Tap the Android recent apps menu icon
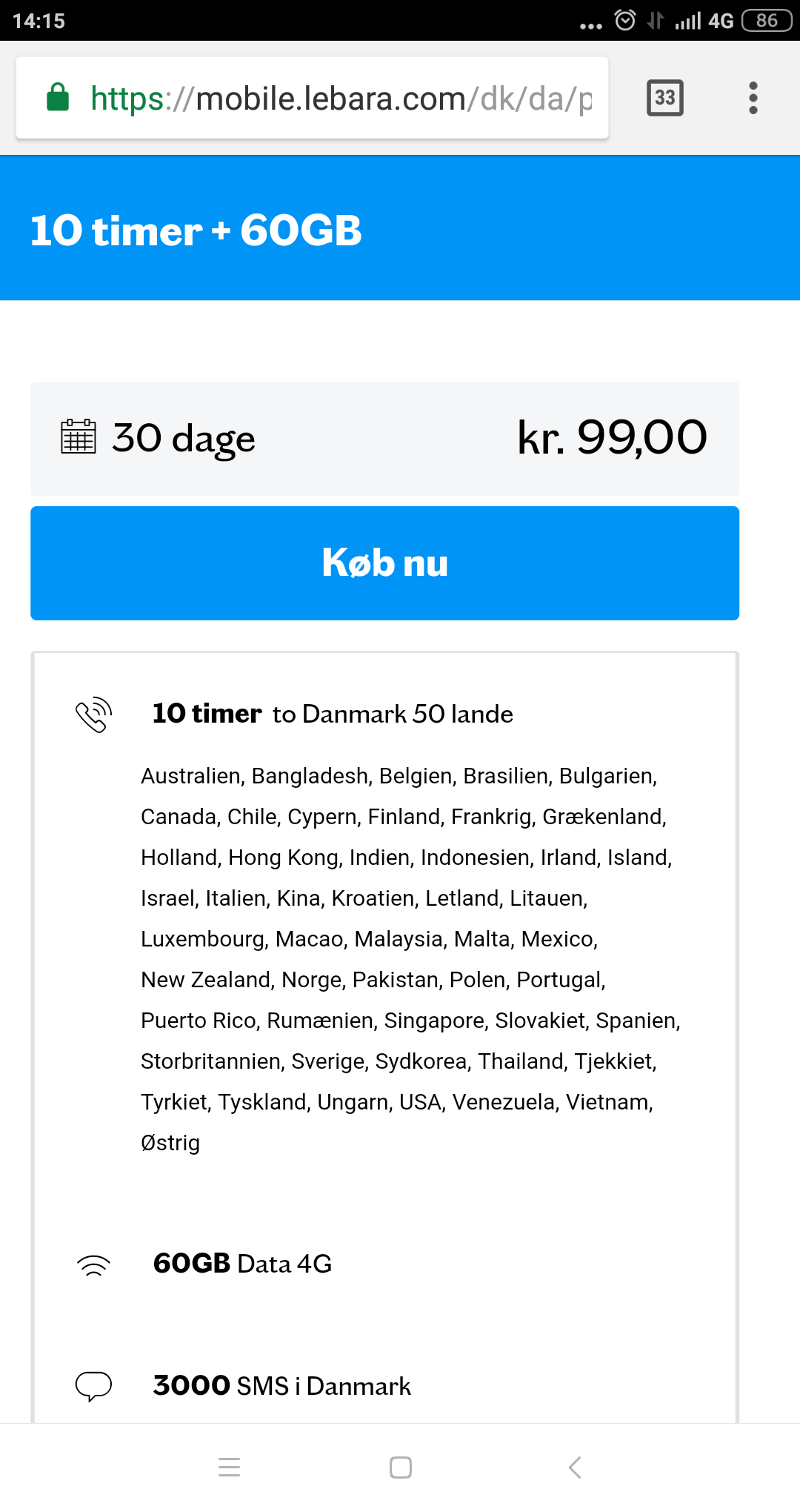The image size is (800, 1512). [x=230, y=1467]
